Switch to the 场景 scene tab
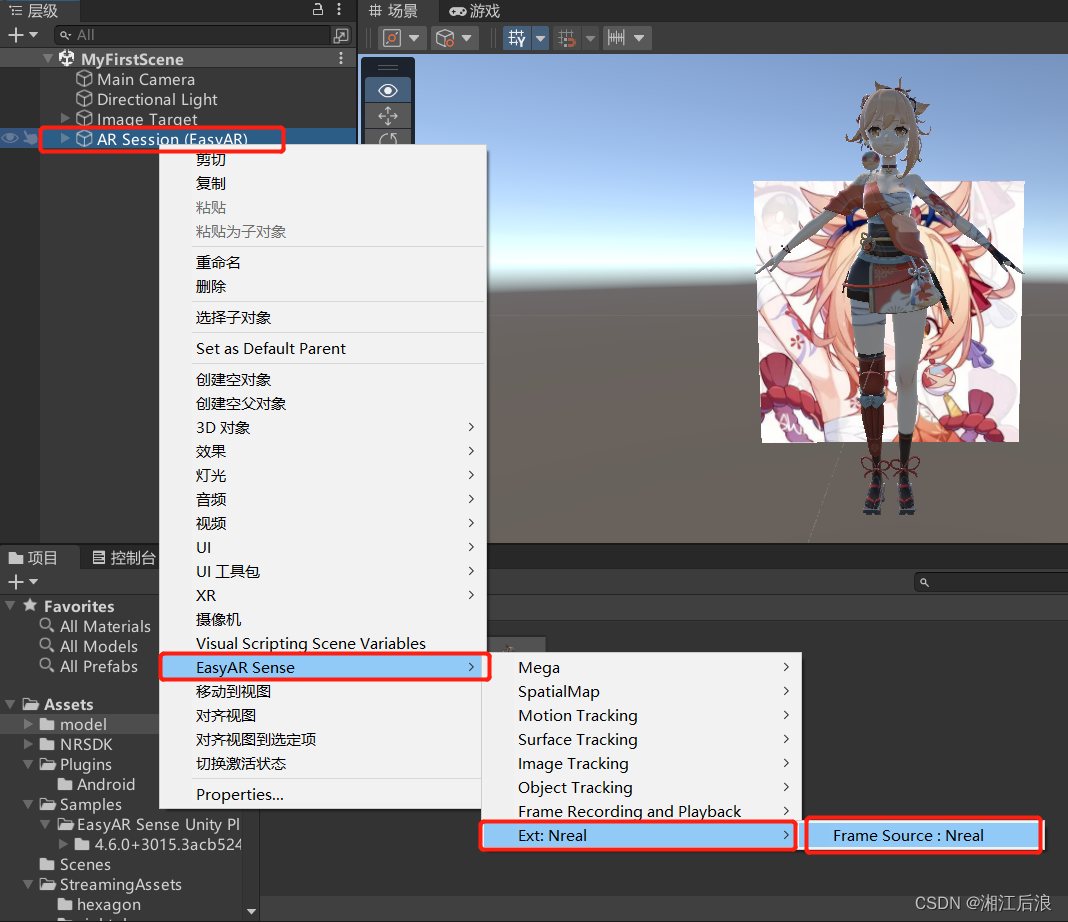Screen dimensions: 1068x922 pyautogui.click(x=394, y=11)
